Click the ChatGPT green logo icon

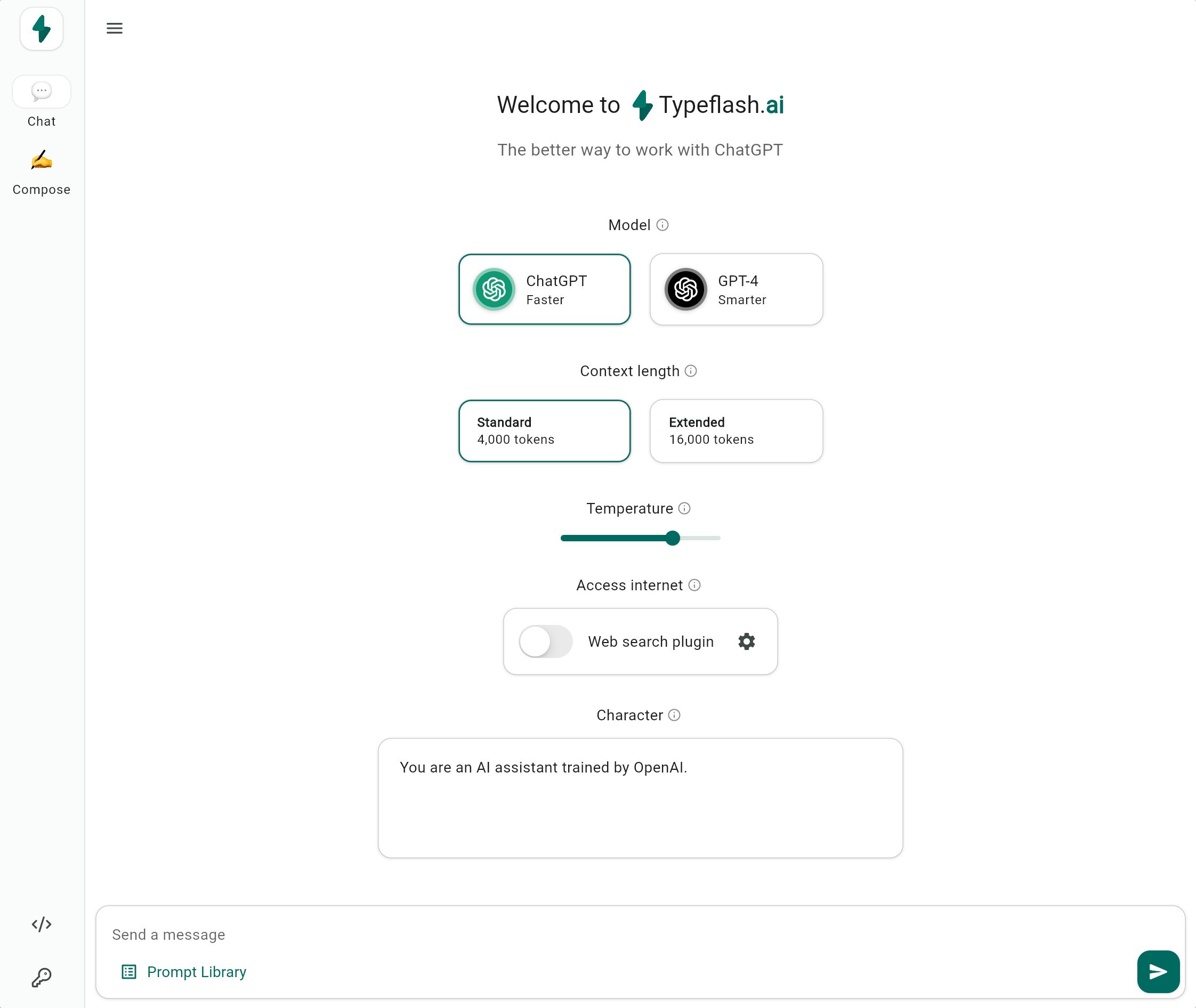click(494, 289)
